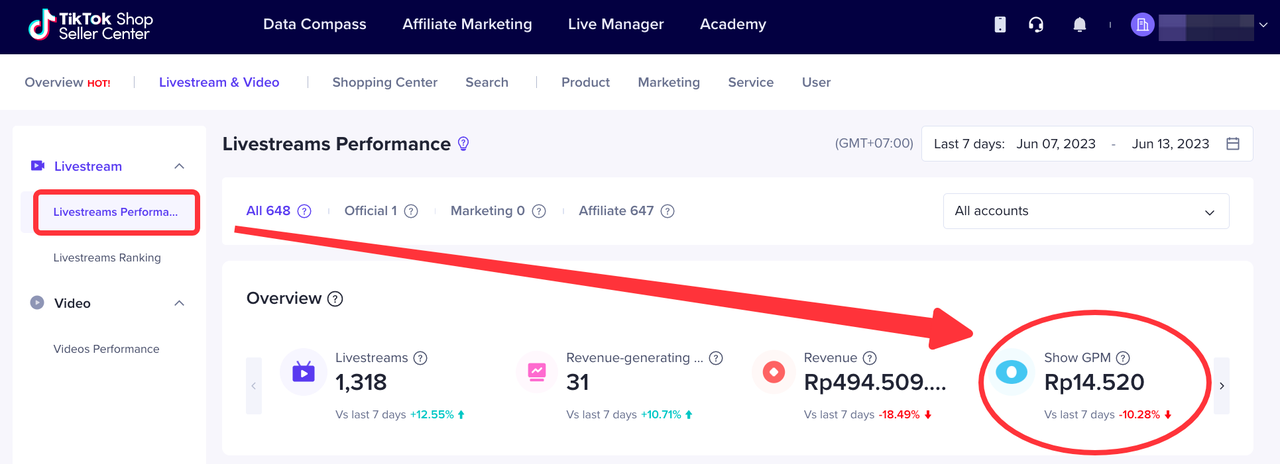The height and width of the screenshot is (464, 1280).
Task: Collapse the Video sidebar section
Action: (x=179, y=303)
